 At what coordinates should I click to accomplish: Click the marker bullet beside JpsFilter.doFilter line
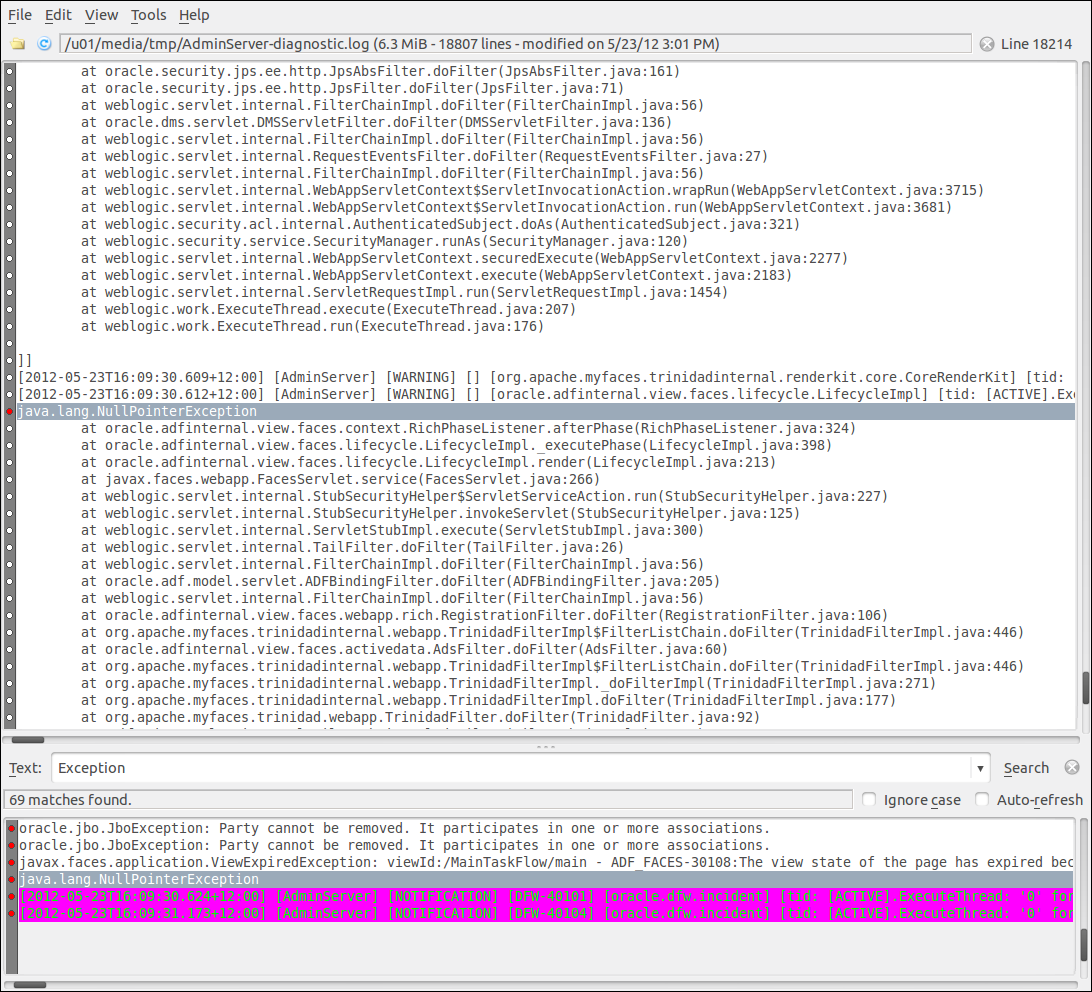tap(10, 88)
